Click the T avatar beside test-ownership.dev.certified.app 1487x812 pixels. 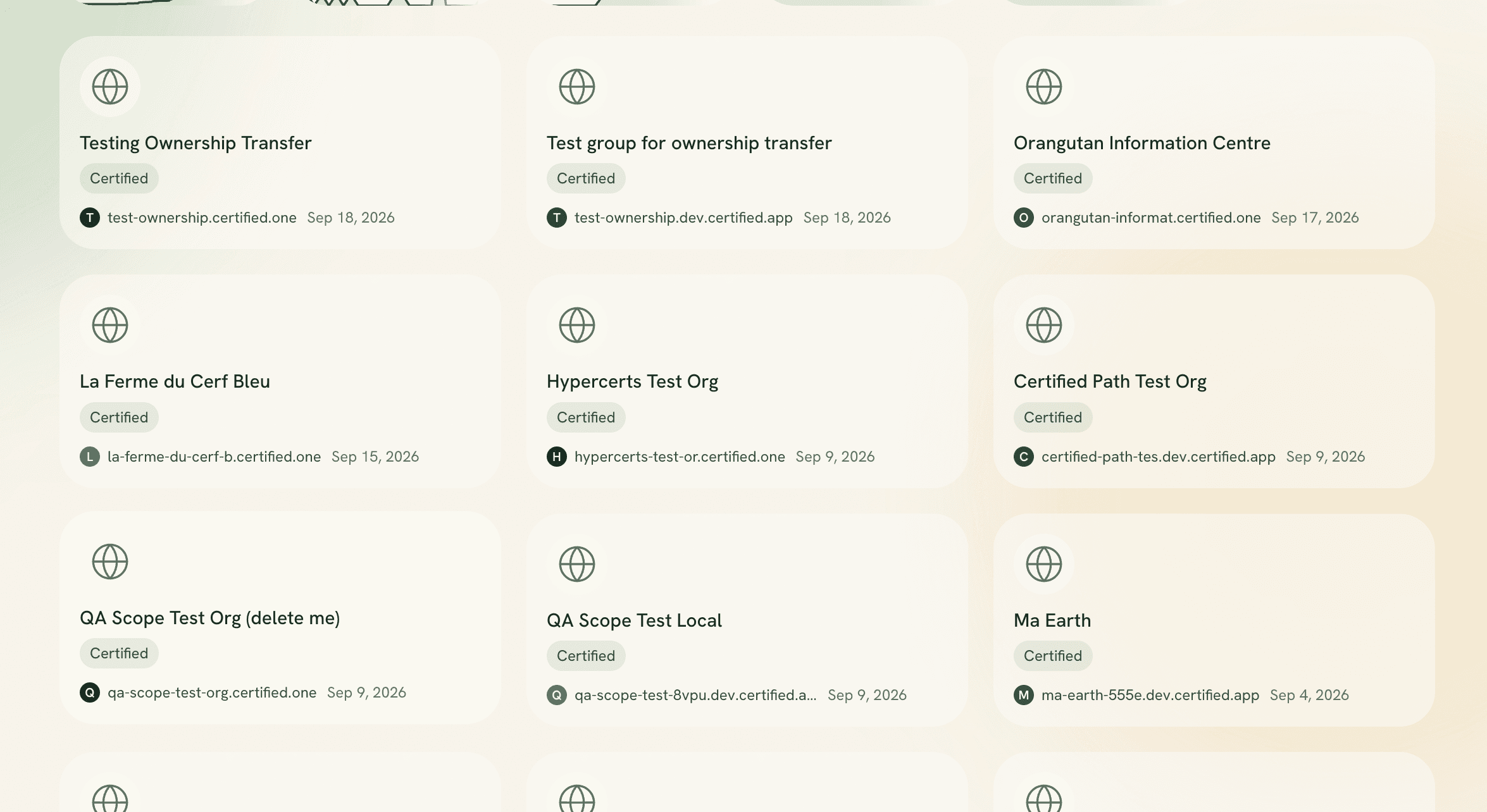pos(557,218)
